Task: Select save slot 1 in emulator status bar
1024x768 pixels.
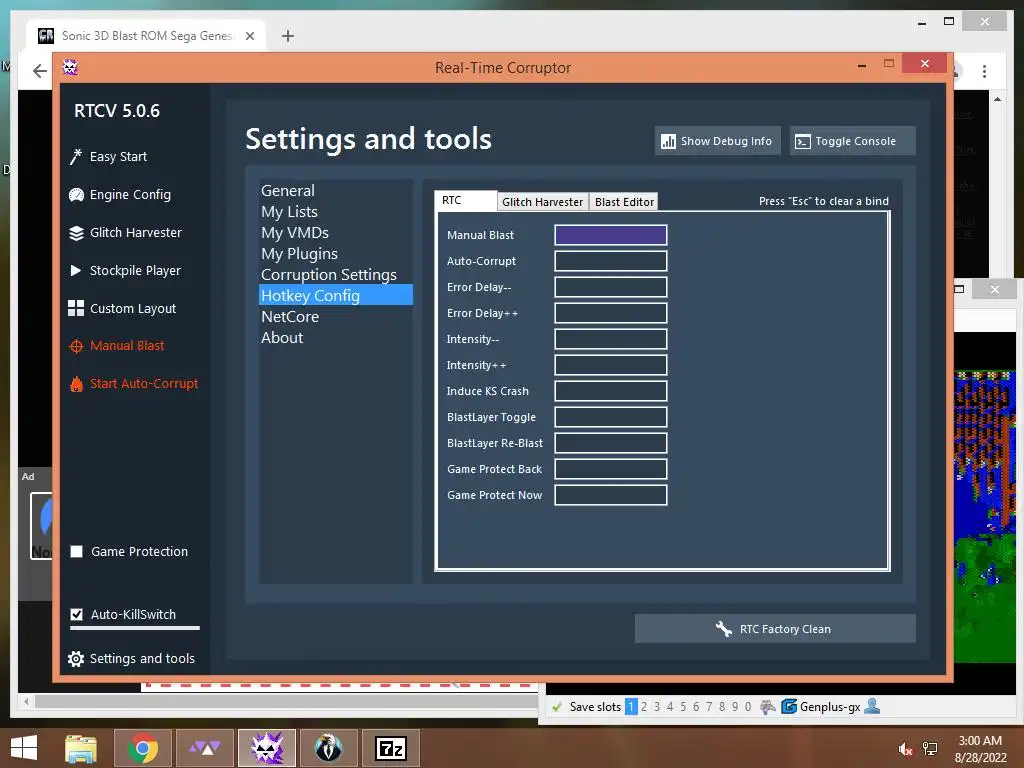Action: pos(631,707)
